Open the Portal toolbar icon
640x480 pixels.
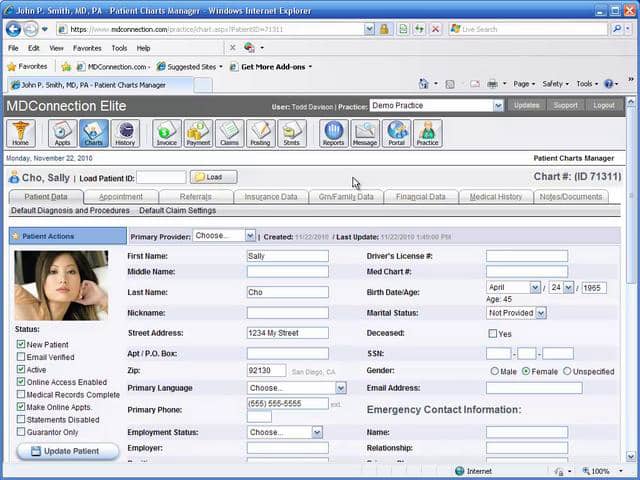pos(396,133)
